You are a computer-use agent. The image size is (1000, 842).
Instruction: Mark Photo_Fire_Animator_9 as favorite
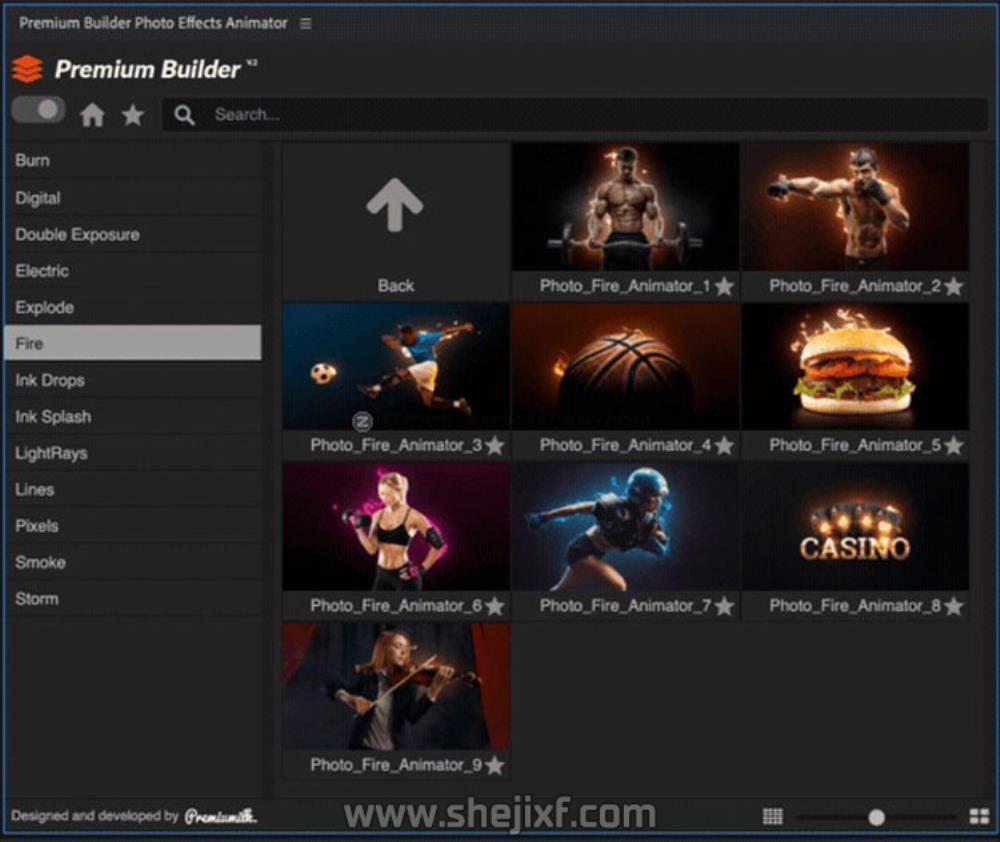tap(494, 766)
